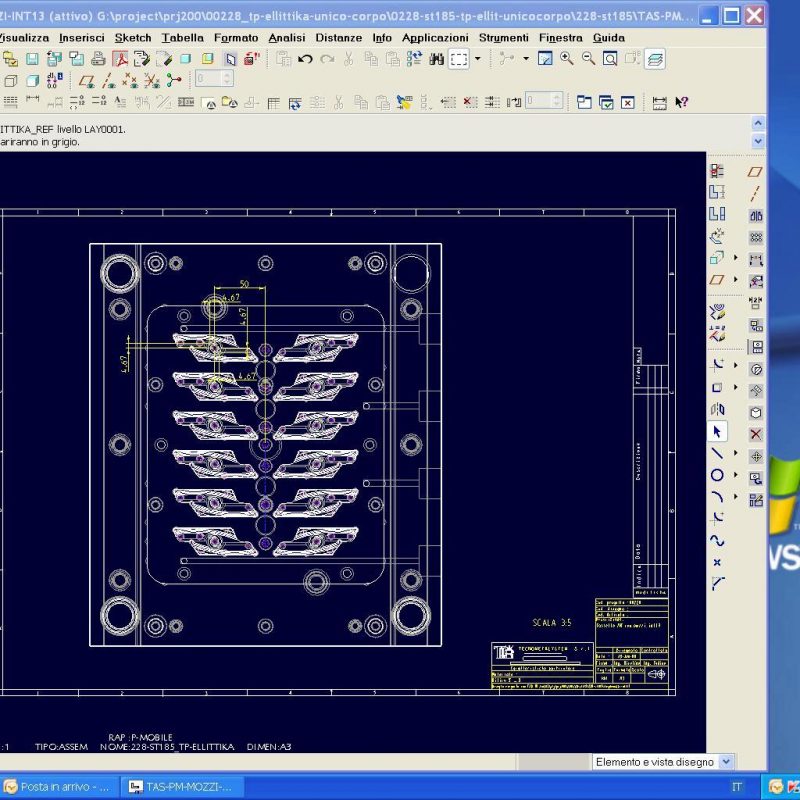
Task: Click the model tree branch icon in second row
Action: (174, 80)
